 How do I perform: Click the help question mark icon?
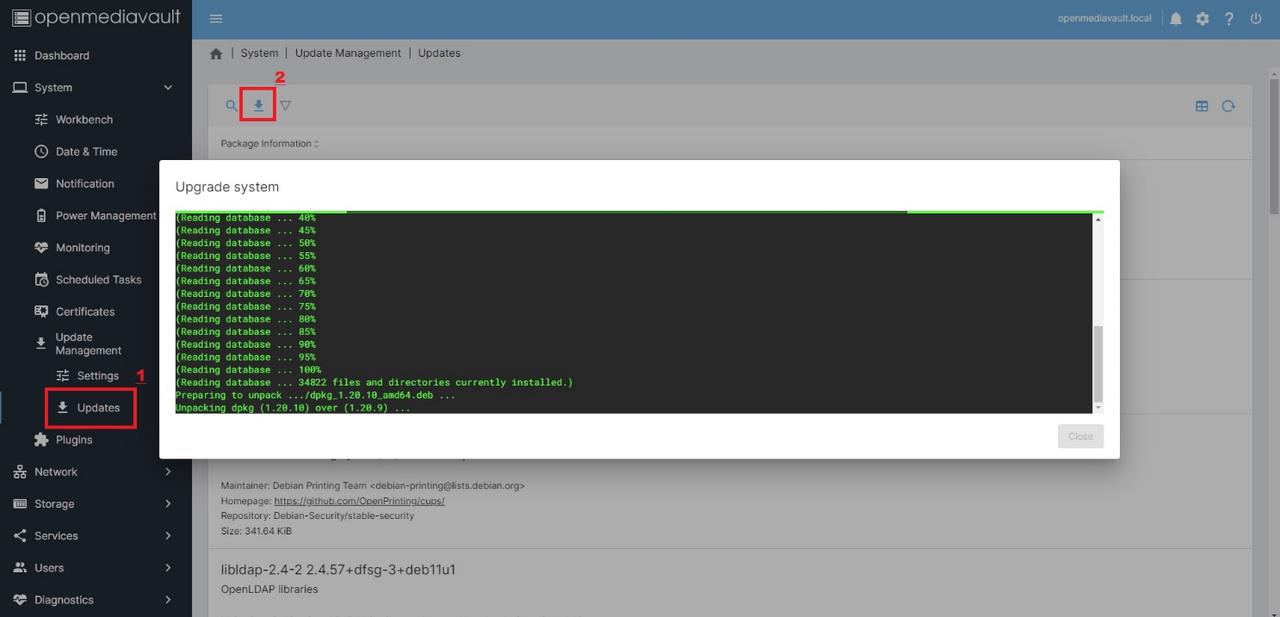1229,19
